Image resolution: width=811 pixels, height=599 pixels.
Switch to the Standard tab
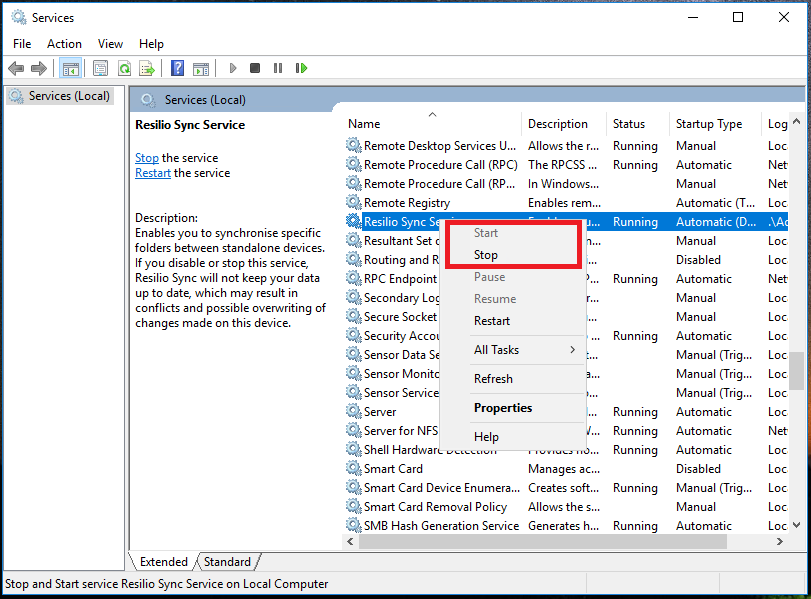pyautogui.click(x=227, y=562)
